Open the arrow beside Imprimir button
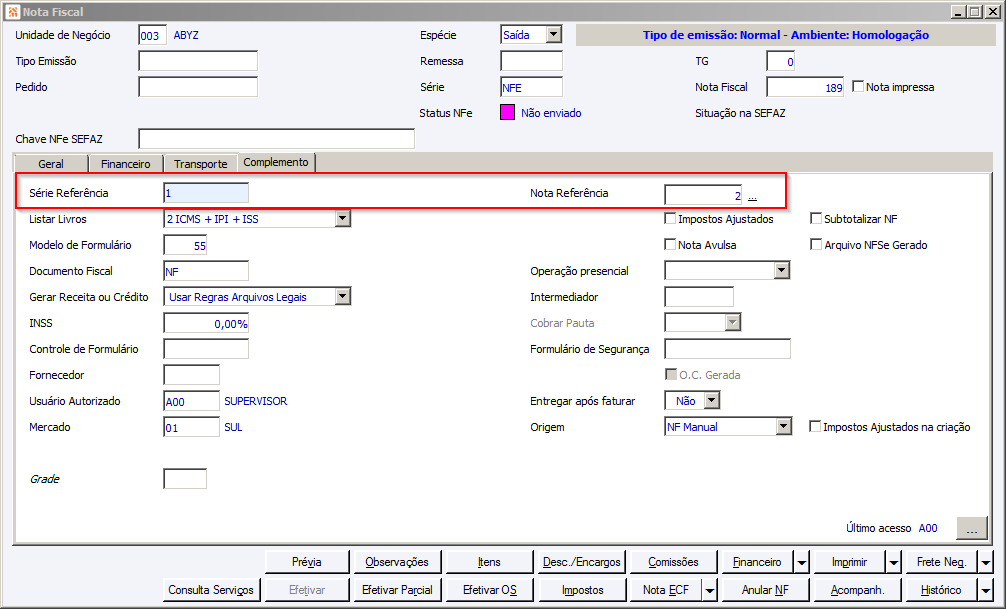 click(x=894, y=562)
